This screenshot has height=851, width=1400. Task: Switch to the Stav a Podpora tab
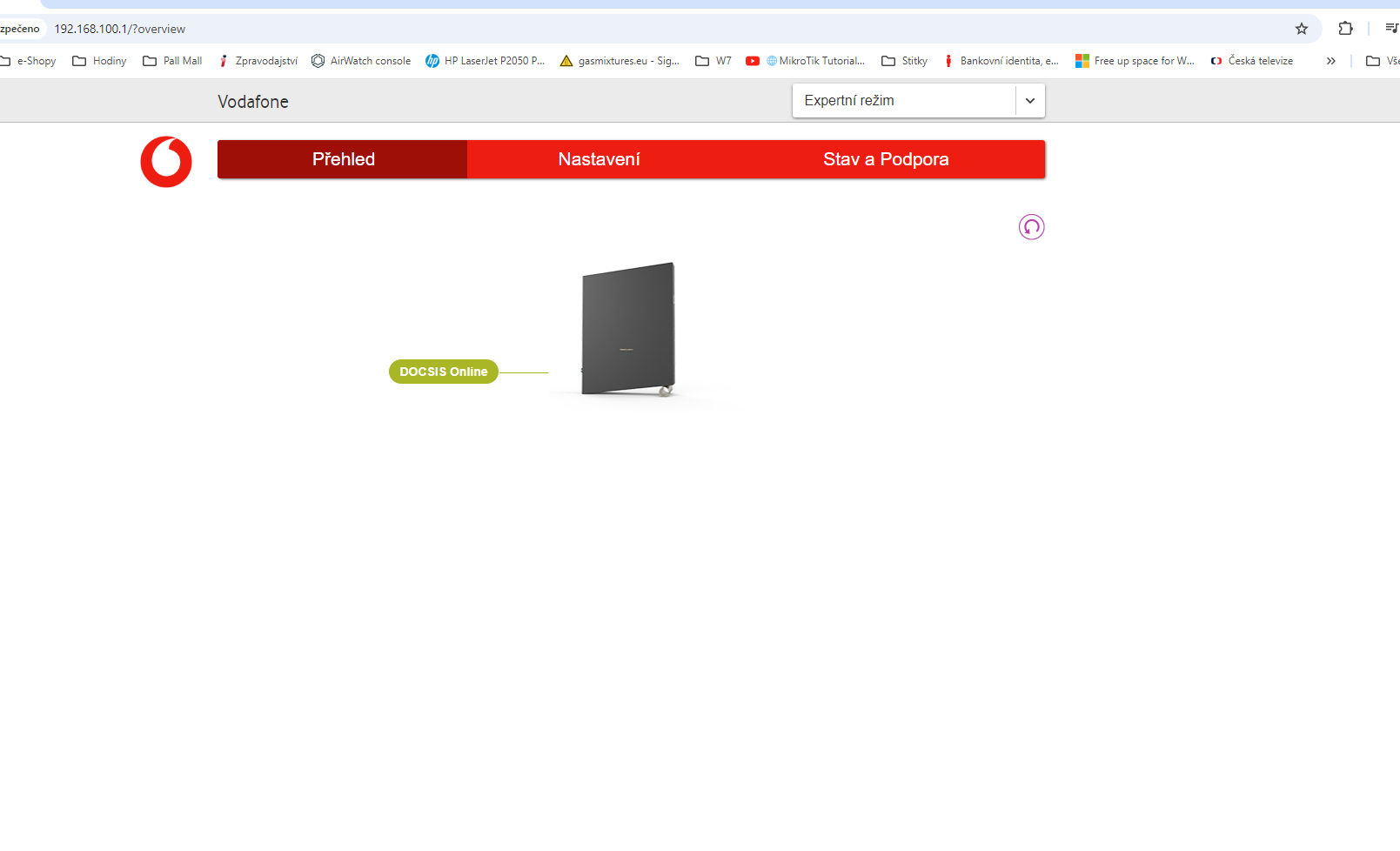(886, 159)
